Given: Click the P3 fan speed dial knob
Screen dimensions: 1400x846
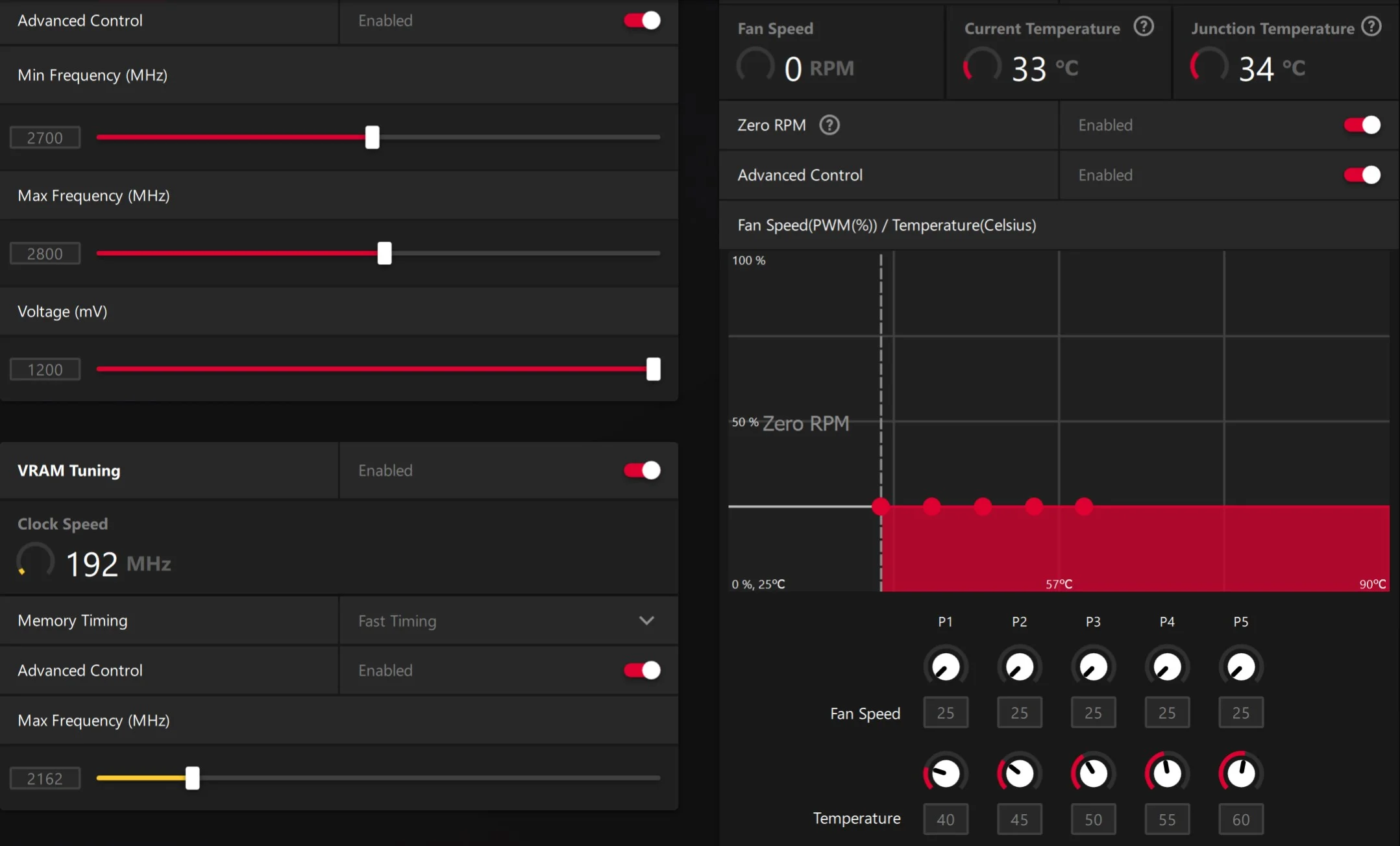Looking at the screenshot, I should [1093, 667].
